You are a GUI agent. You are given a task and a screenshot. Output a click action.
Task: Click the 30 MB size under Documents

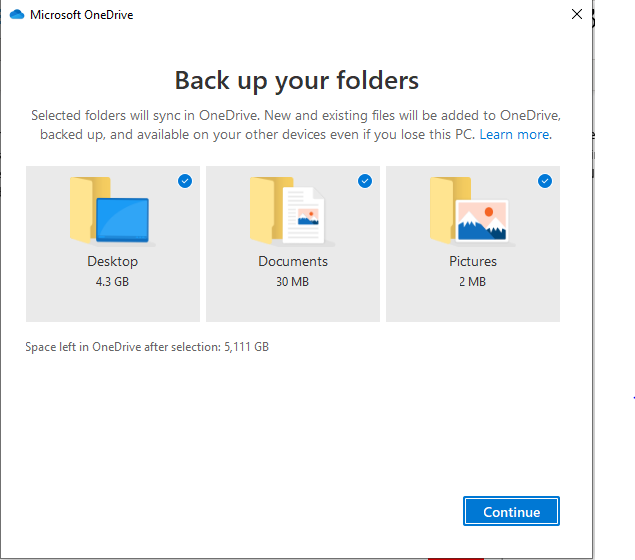pos(292,282)
